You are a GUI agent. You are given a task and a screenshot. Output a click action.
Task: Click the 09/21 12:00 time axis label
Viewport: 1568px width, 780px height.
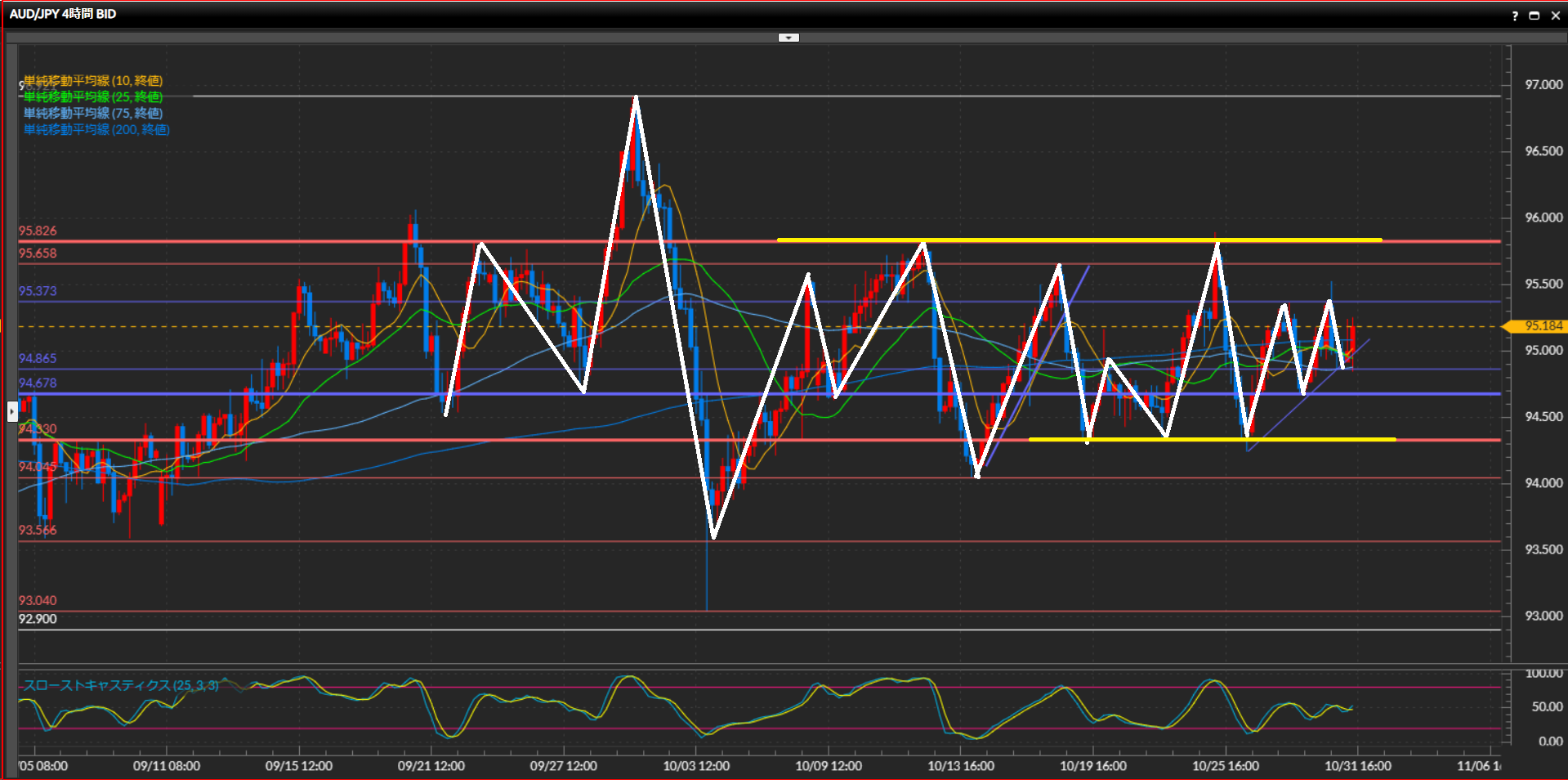431,766
